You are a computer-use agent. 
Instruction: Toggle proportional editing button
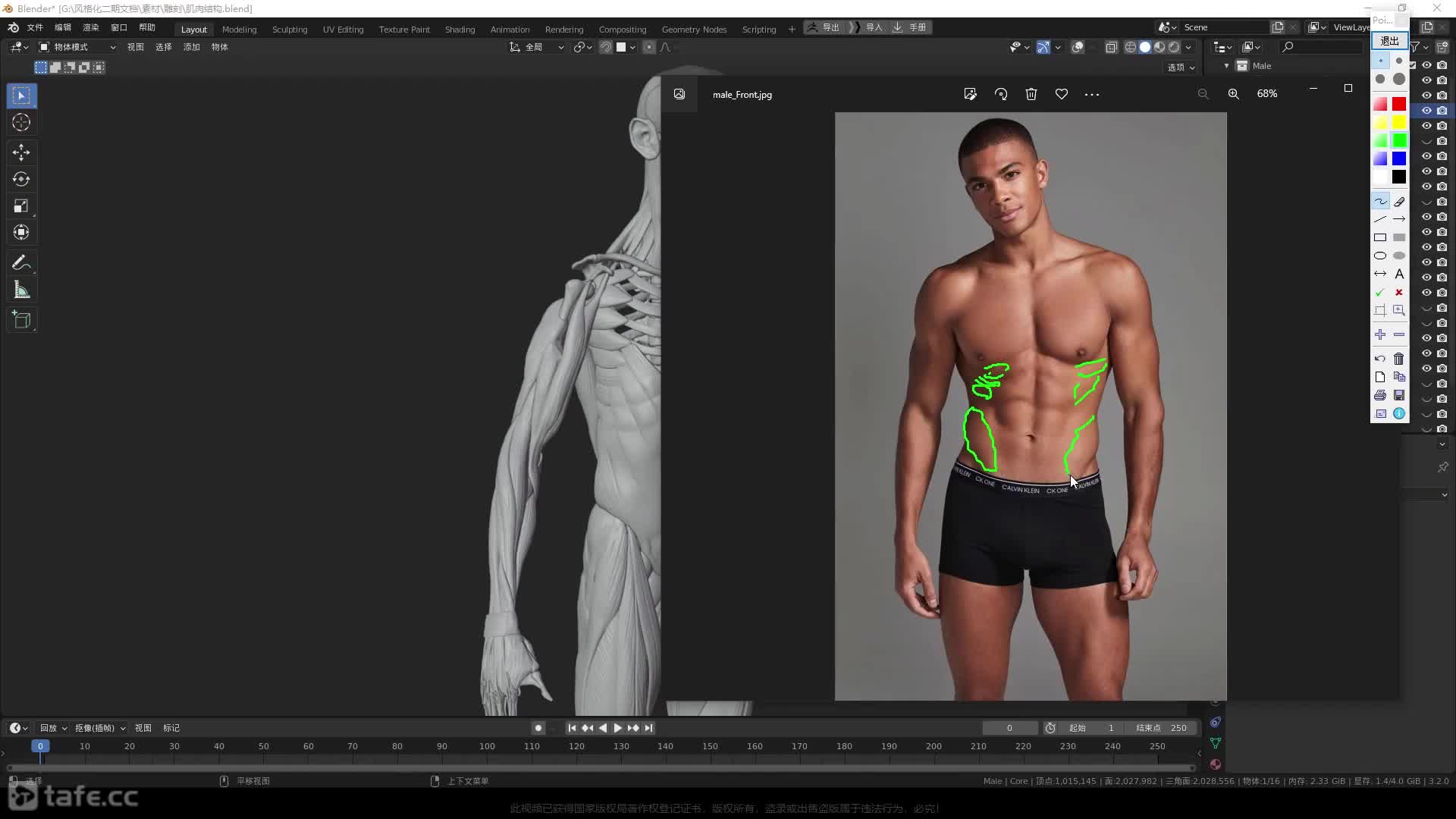click(x=648, y=47)
